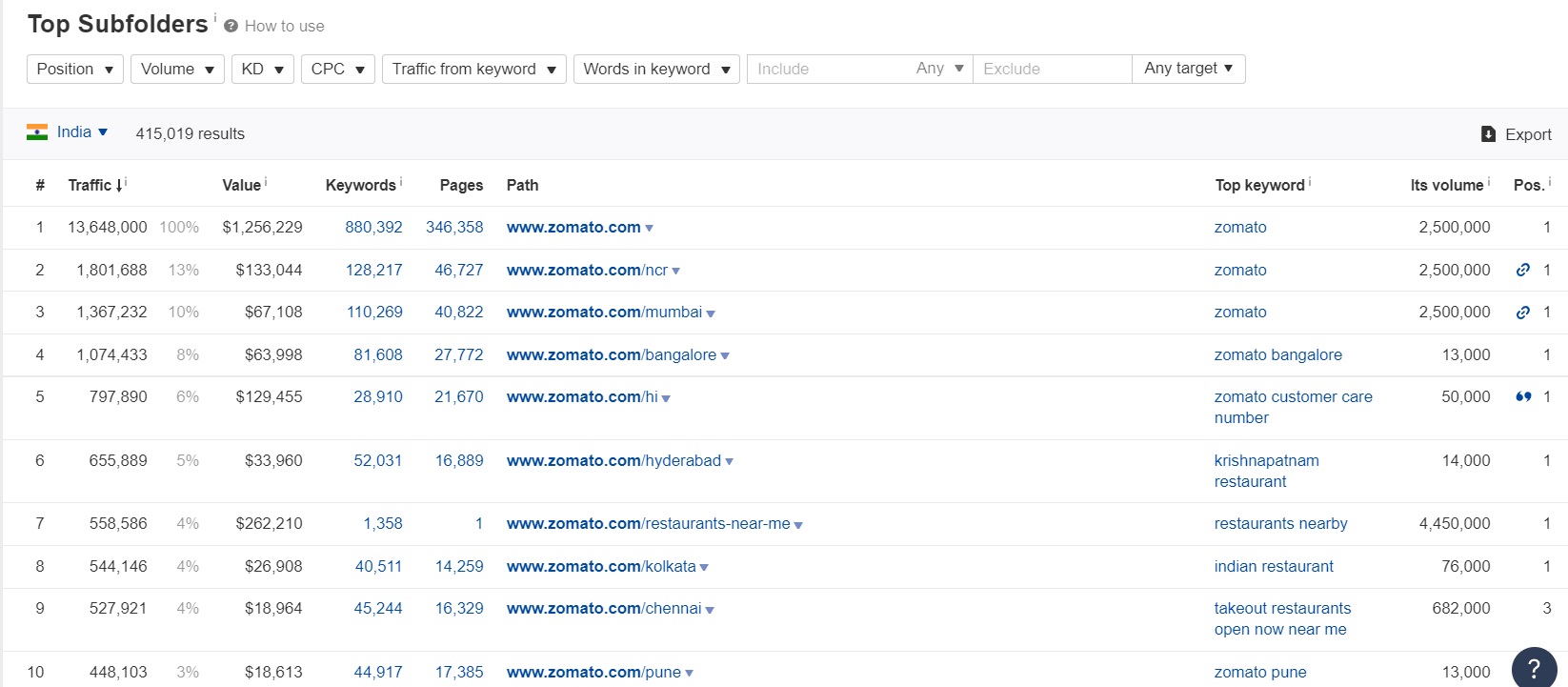1568x687 pixels.
Task: Expand the www.zomato.com/kolkata path arrow
Action: [704, 568]
